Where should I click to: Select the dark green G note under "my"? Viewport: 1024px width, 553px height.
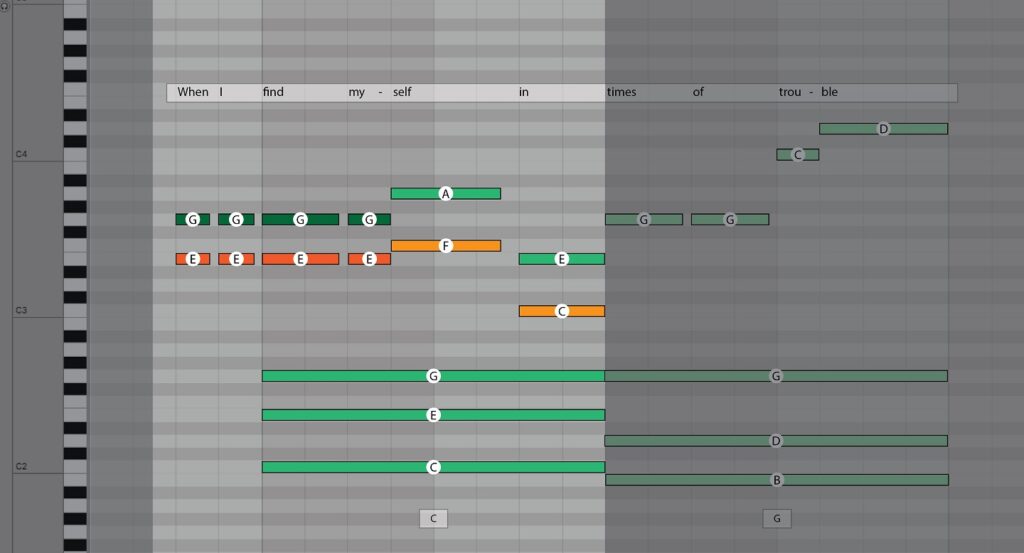point(369,219)
